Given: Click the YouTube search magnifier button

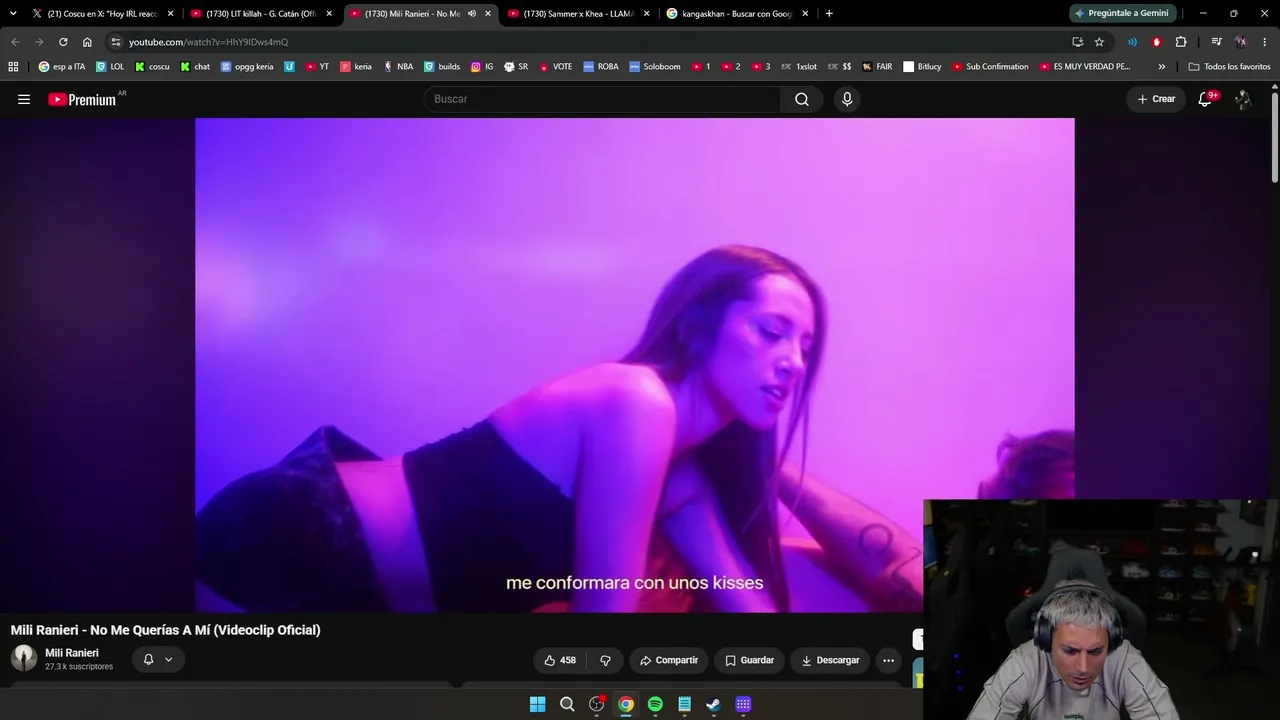Looking at the screenshot, I should point(802,99).
